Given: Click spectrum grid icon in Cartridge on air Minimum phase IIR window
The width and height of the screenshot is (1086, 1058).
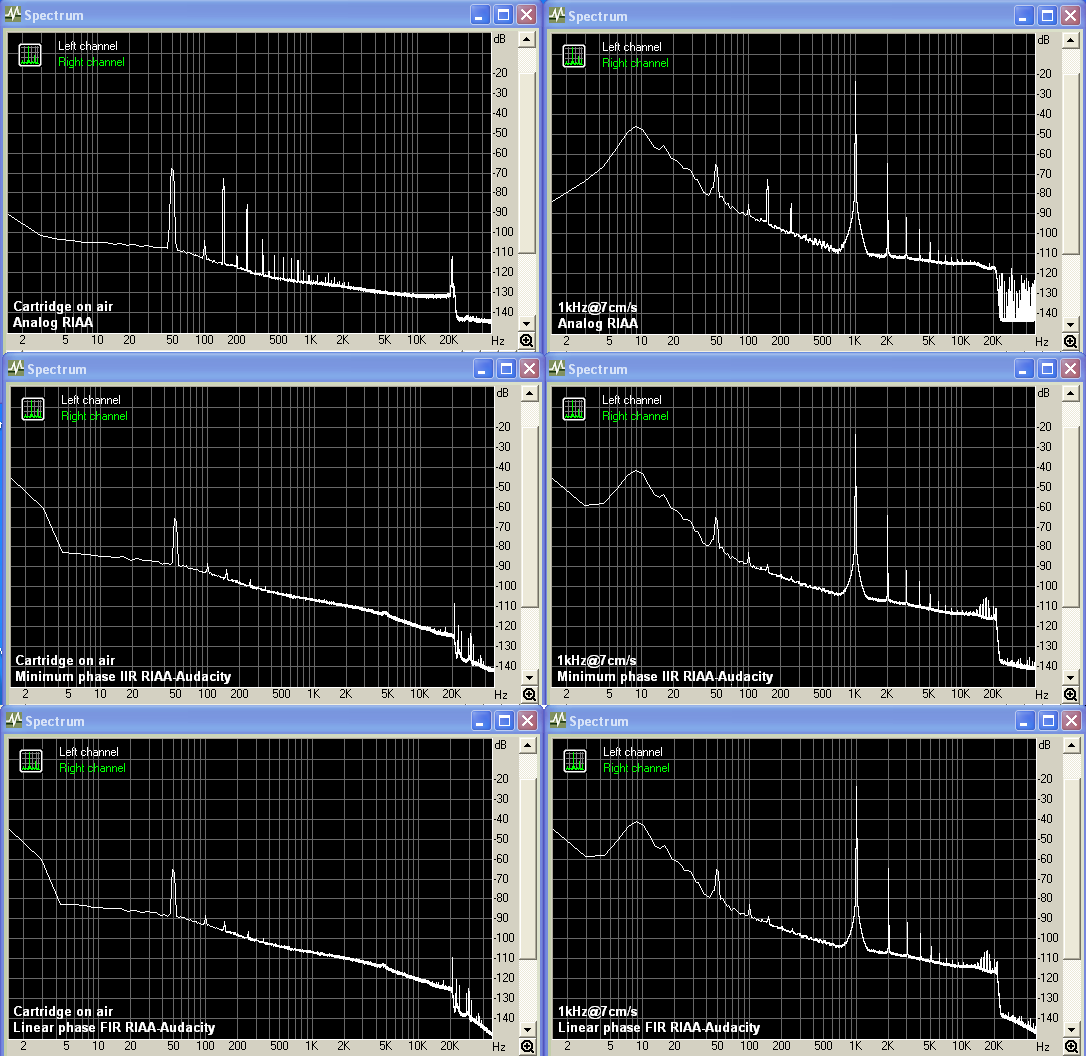Looking at the screenshot, I should [33, 409].
